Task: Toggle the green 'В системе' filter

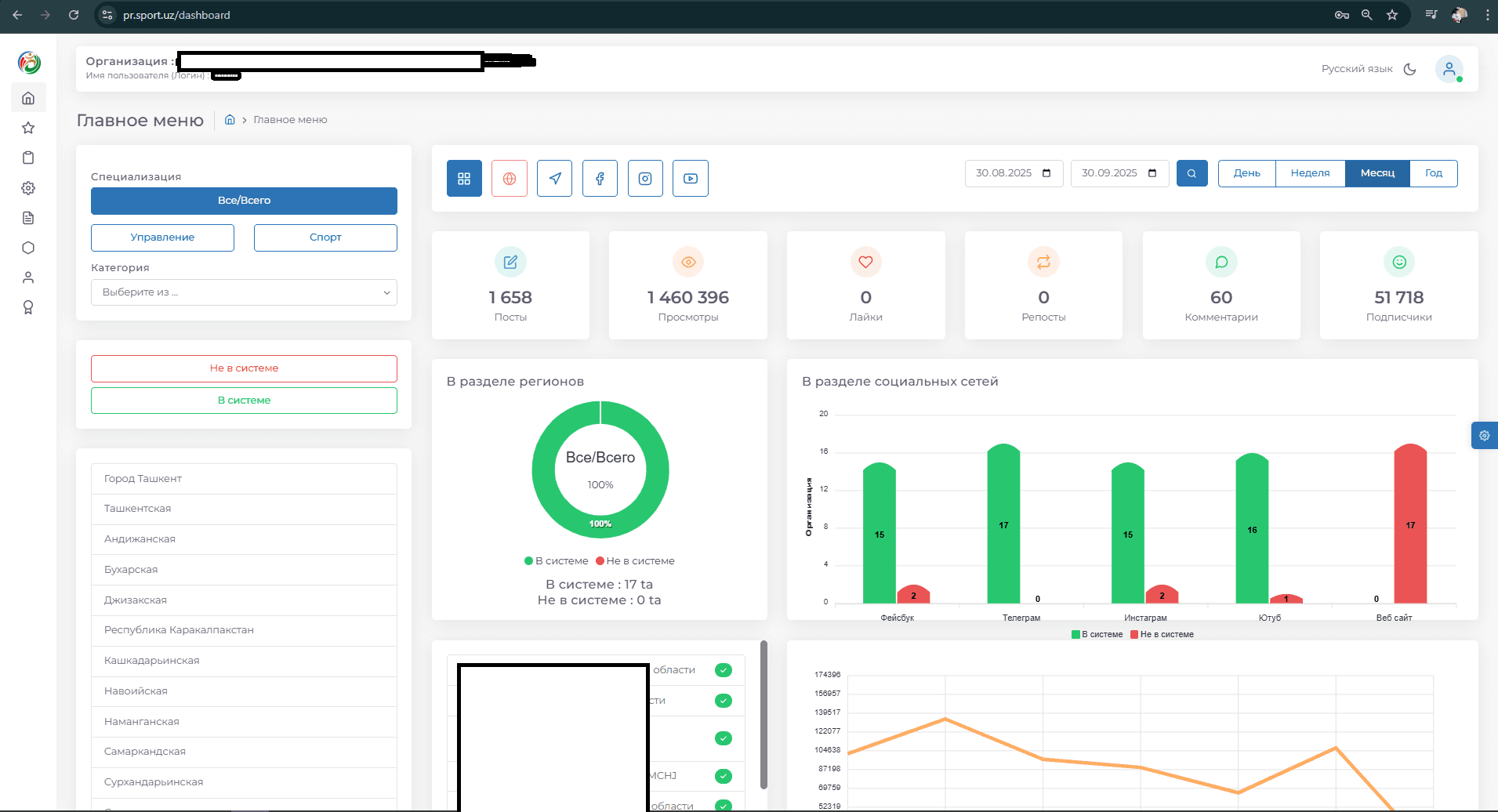Action: (244, 400)
